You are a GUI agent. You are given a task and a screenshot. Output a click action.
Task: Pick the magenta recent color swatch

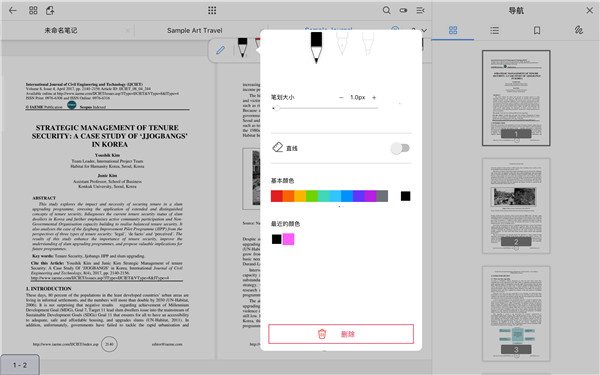click(289, 239)
